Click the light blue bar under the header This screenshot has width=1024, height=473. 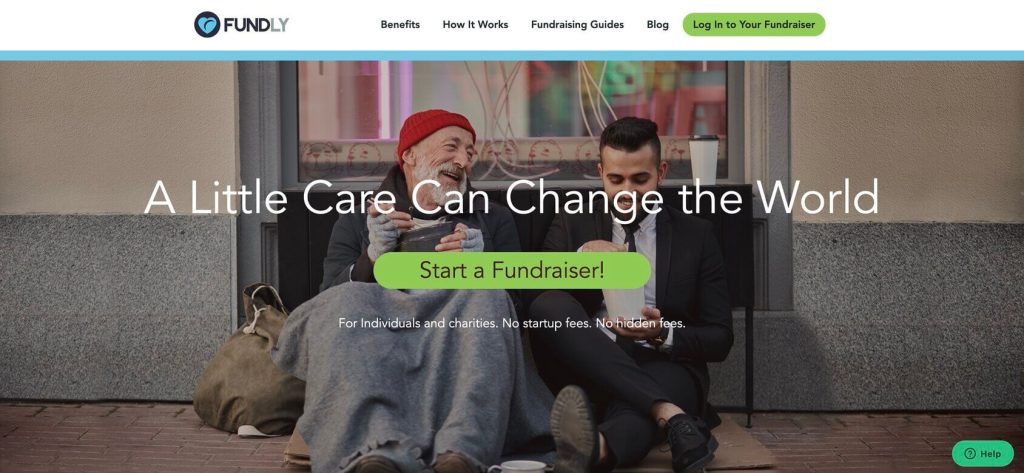(512, 56)
